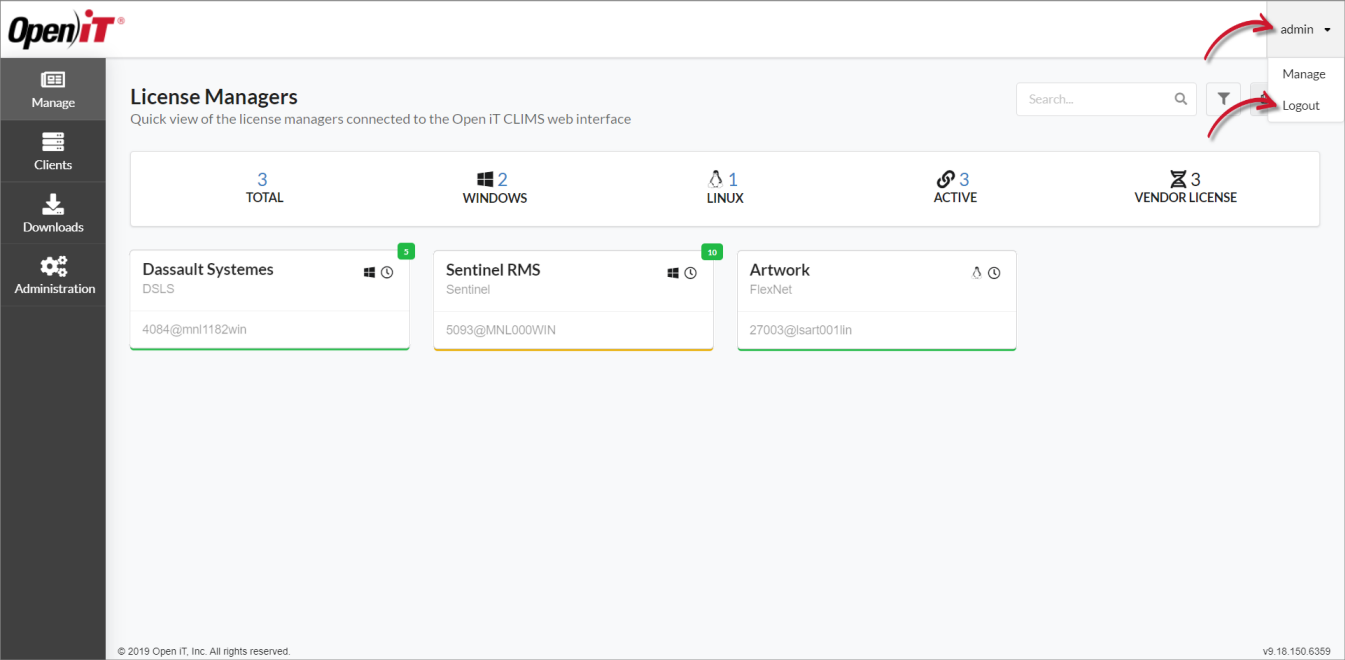Click green badge 5 on Dassault card
The height and width of the screenshot is (660, 1345).
[x=406, y=251]
